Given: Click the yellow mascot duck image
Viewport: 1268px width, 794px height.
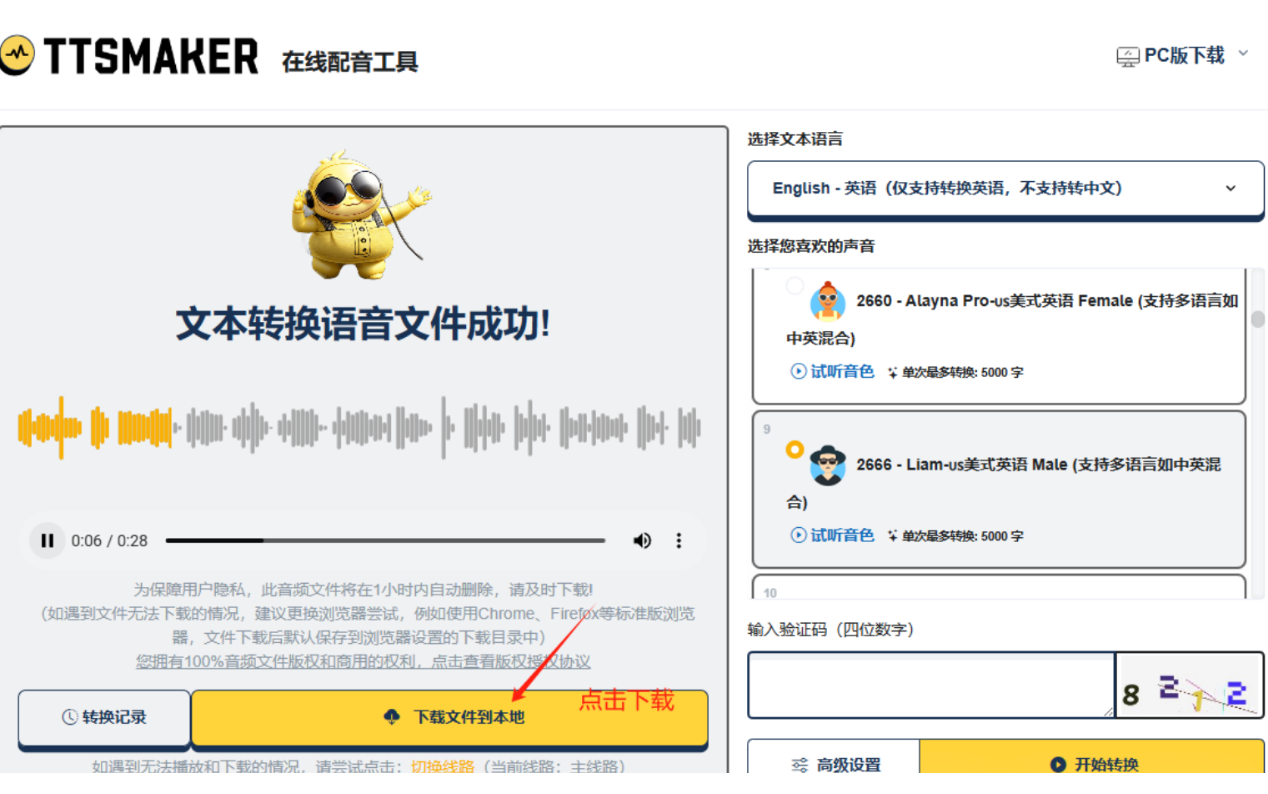Looking at the screenshot, I should coord(359,217).
